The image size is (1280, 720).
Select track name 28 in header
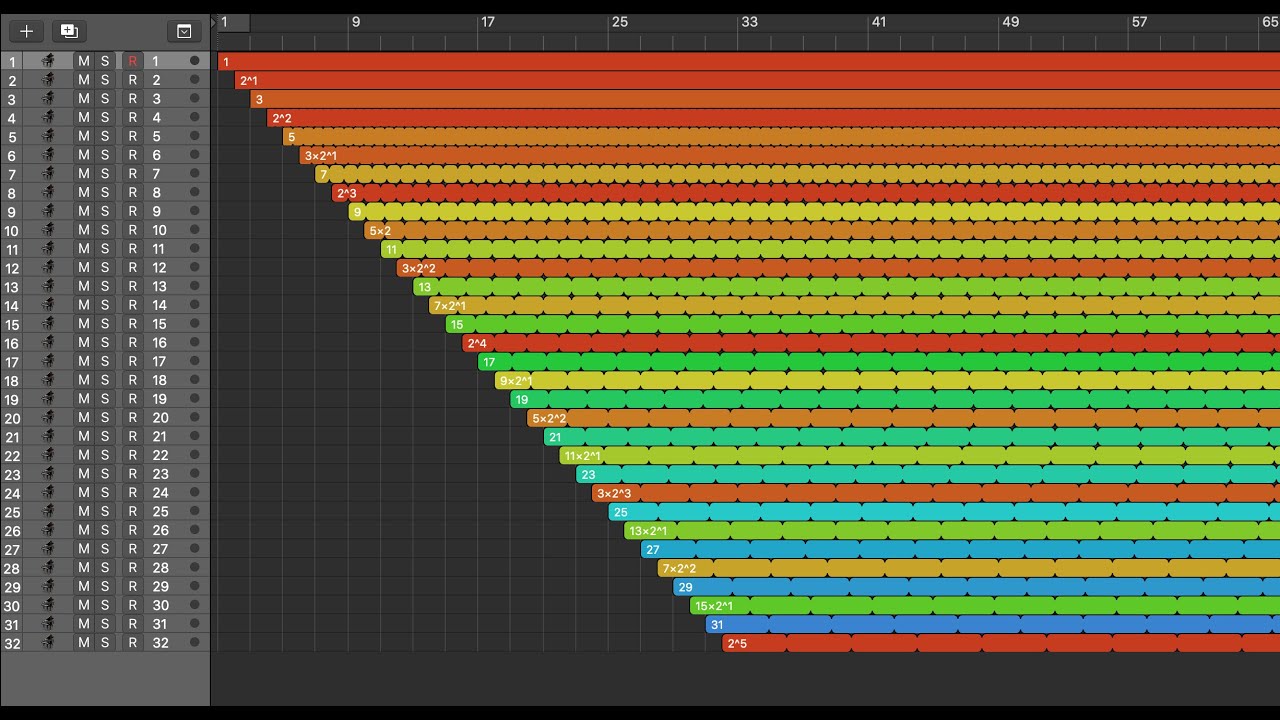tap(160, 567)
